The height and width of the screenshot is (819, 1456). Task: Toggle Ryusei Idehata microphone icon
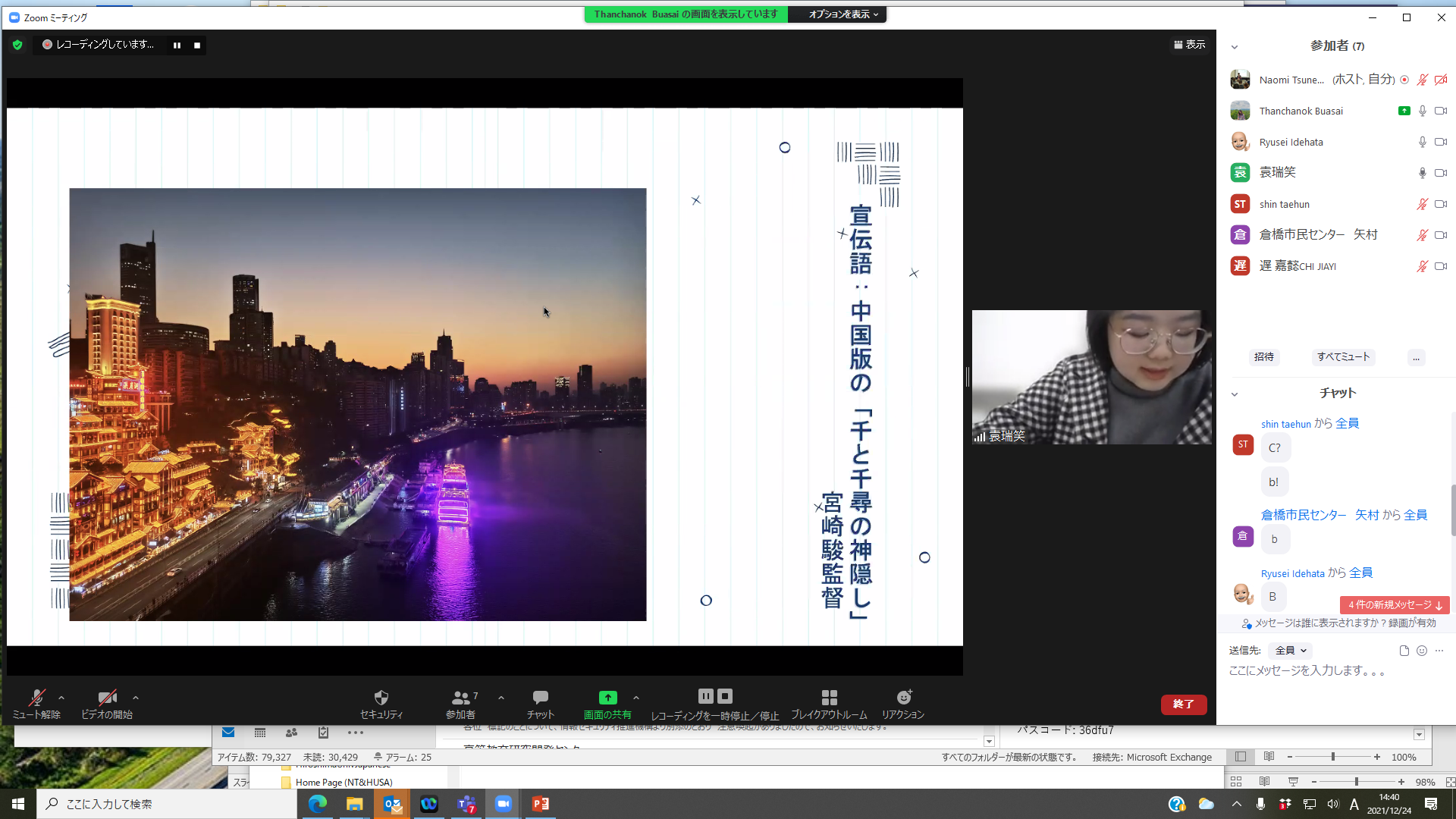[1423, 143]
